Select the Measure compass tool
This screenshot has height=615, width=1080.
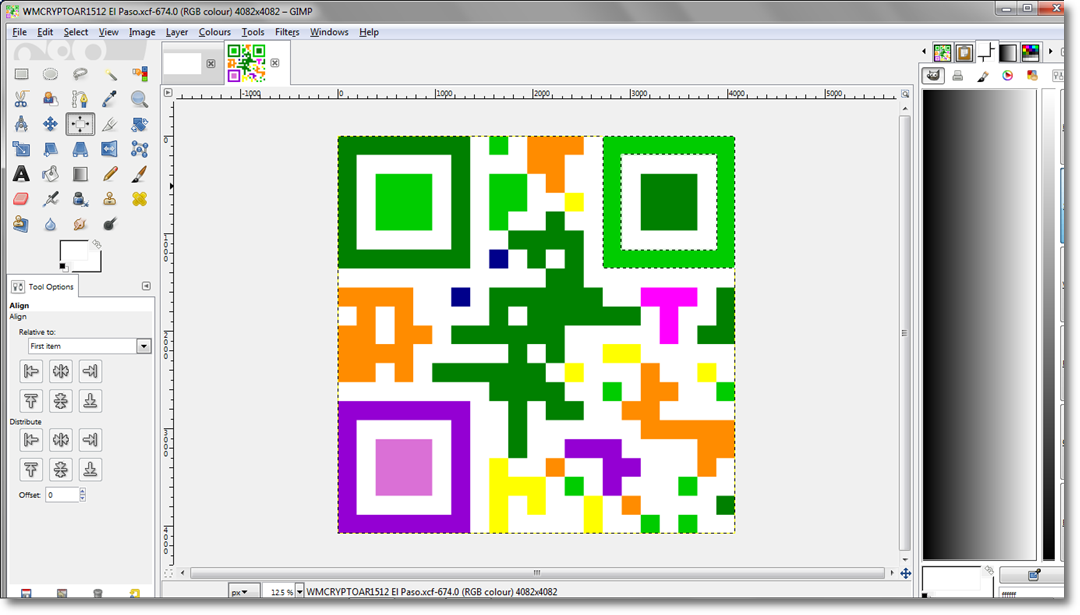click(x=21, y=124)
